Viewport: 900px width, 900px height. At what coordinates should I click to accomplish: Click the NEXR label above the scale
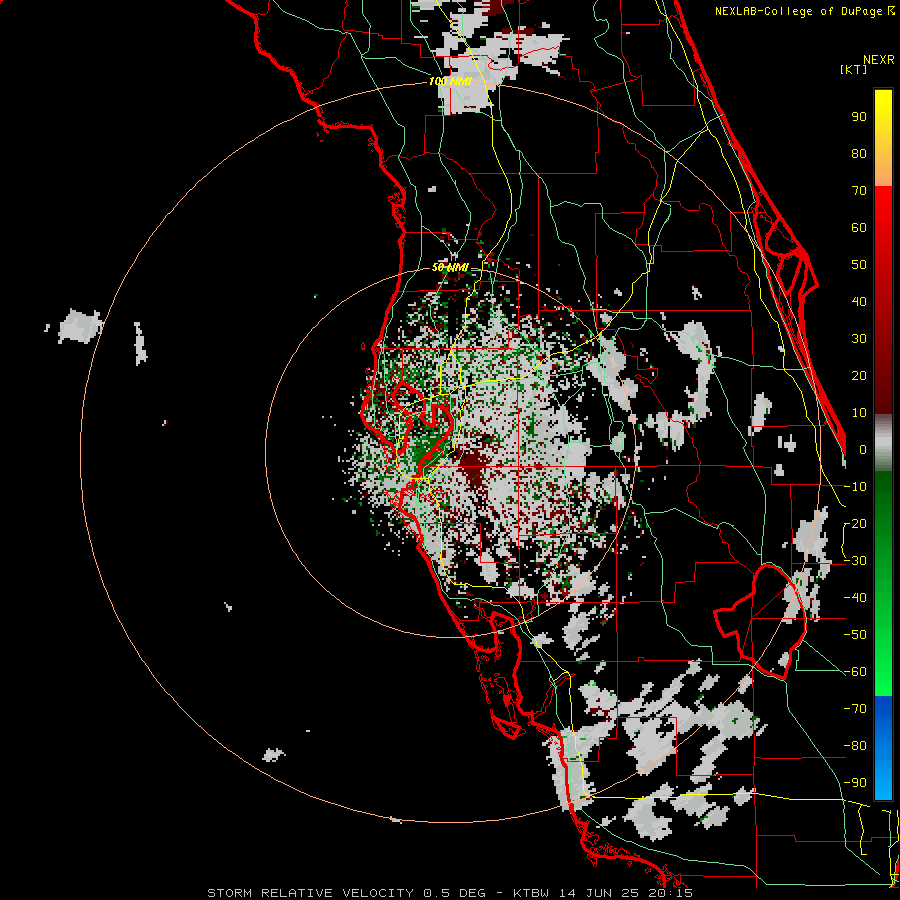pyautogui.click(x=879, y=60)
